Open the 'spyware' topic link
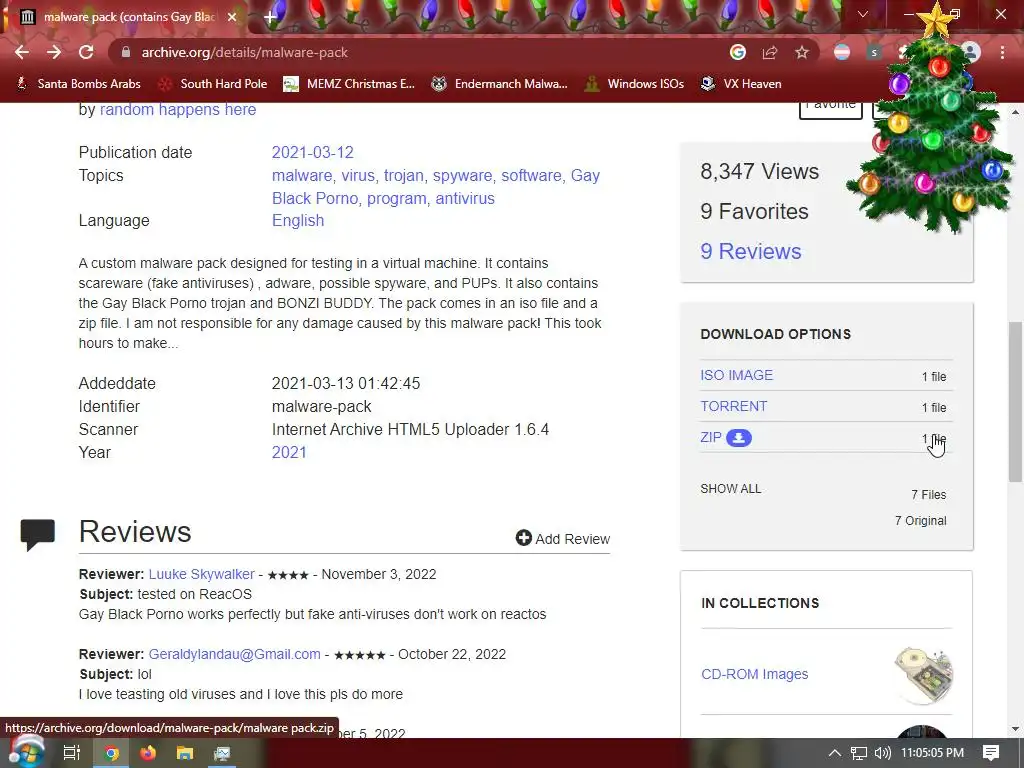The image size is (1024, 768). coord(462,176)
